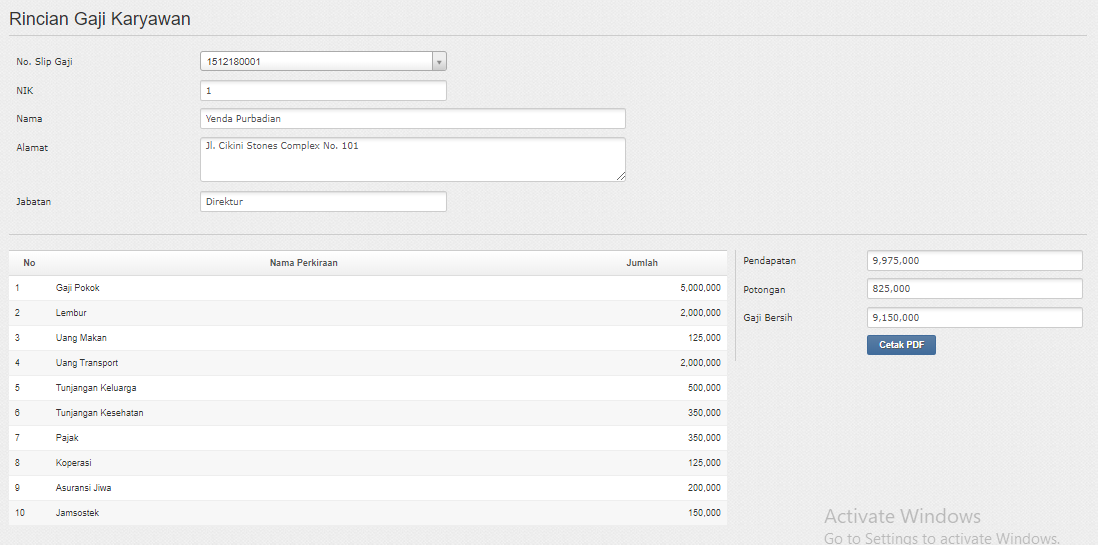Click the Asuransi Jiwa amount 200,000

tap(704, 488)
